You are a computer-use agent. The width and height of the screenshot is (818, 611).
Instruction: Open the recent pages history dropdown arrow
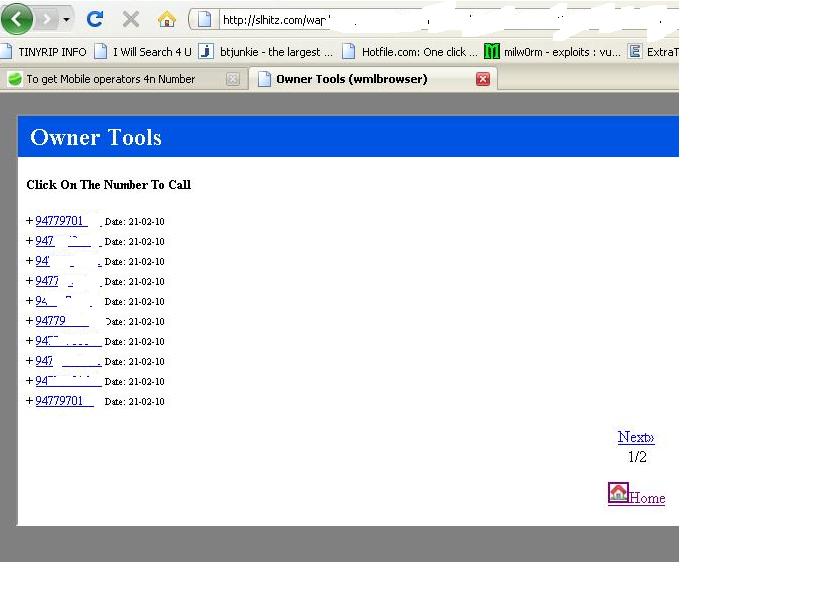(x=67, y=19)
